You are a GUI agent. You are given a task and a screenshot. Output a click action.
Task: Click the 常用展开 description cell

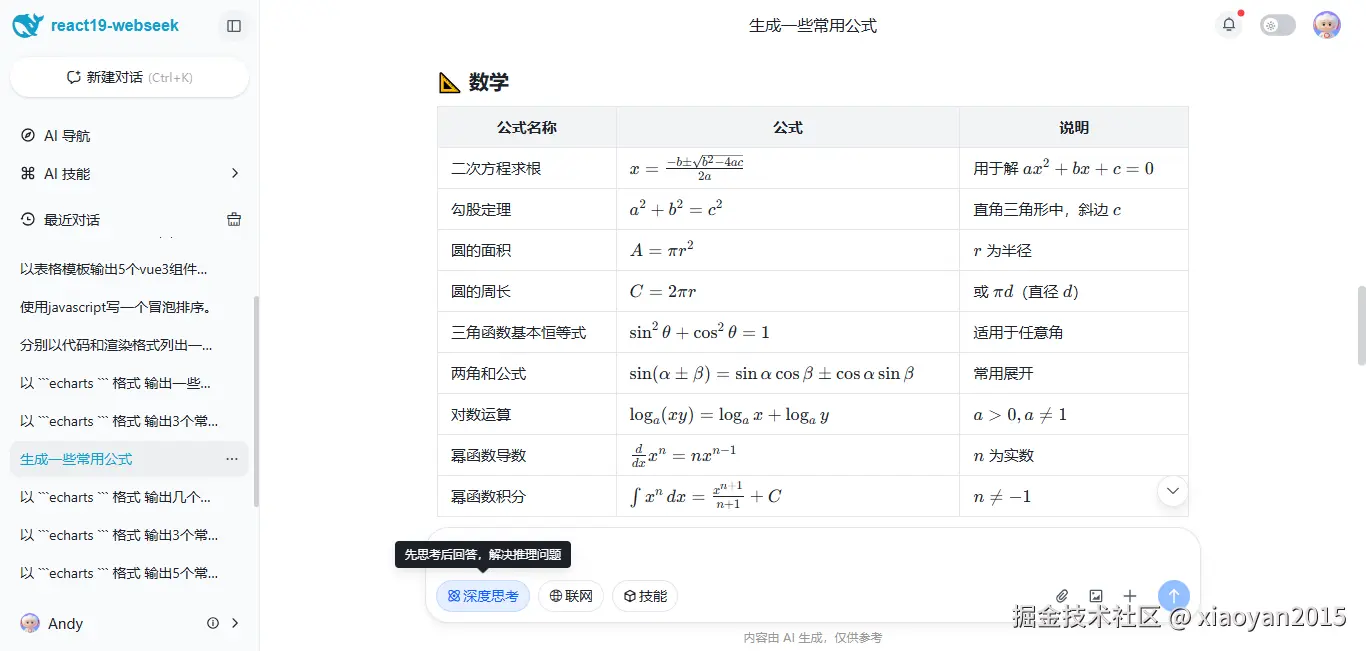[1074, 373]
